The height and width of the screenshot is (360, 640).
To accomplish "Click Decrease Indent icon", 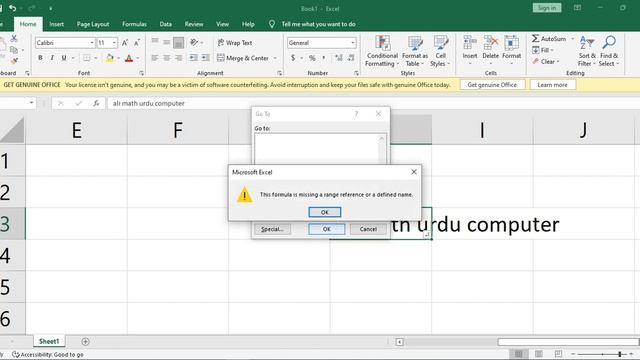I will coord(193,58).
